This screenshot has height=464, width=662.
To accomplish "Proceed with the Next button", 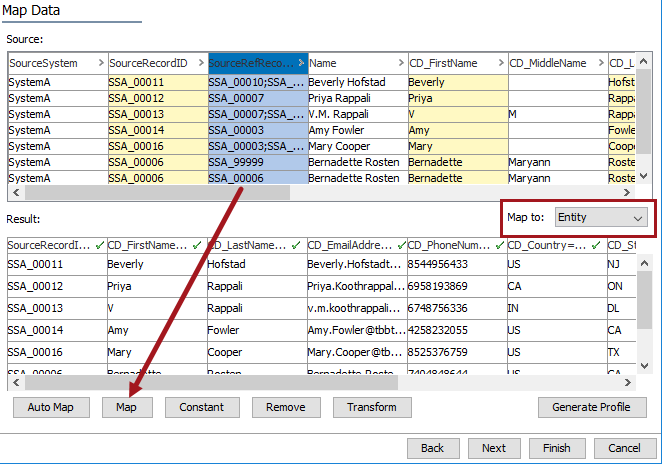I will pos(494,448).
